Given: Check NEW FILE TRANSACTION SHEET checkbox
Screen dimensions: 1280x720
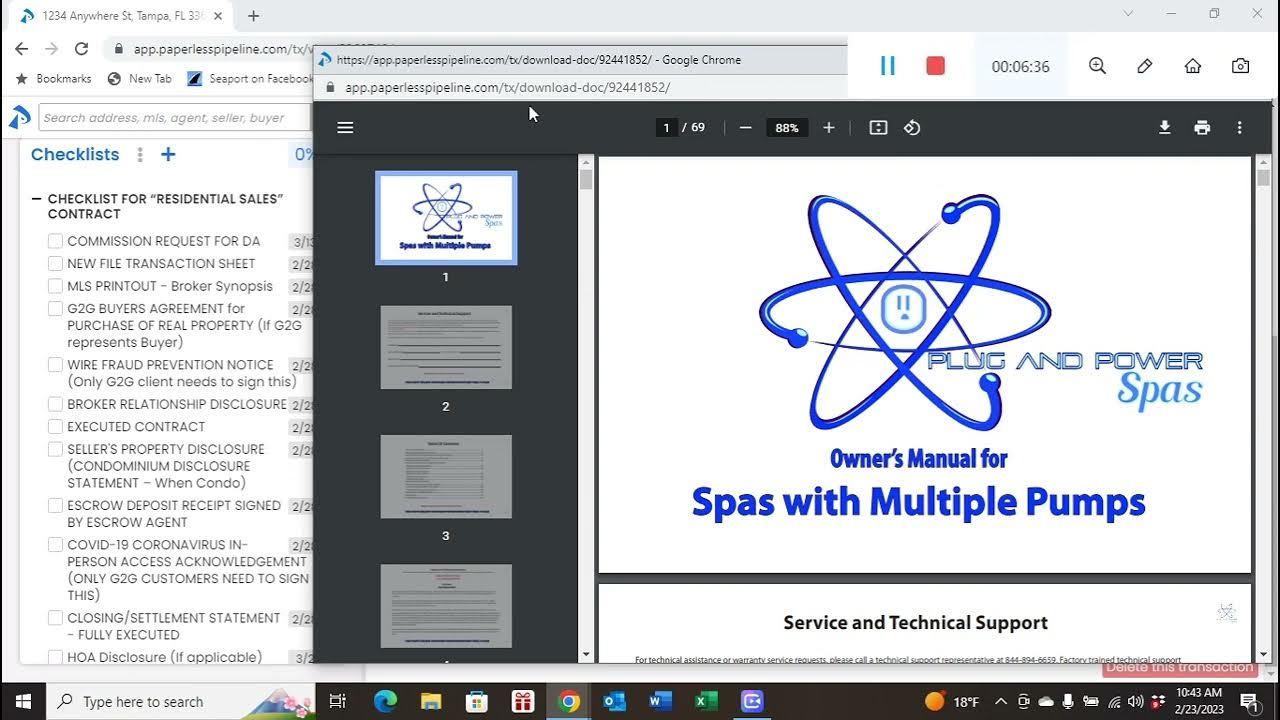Looking at the screenshot, I should click(x=56, y=263).
